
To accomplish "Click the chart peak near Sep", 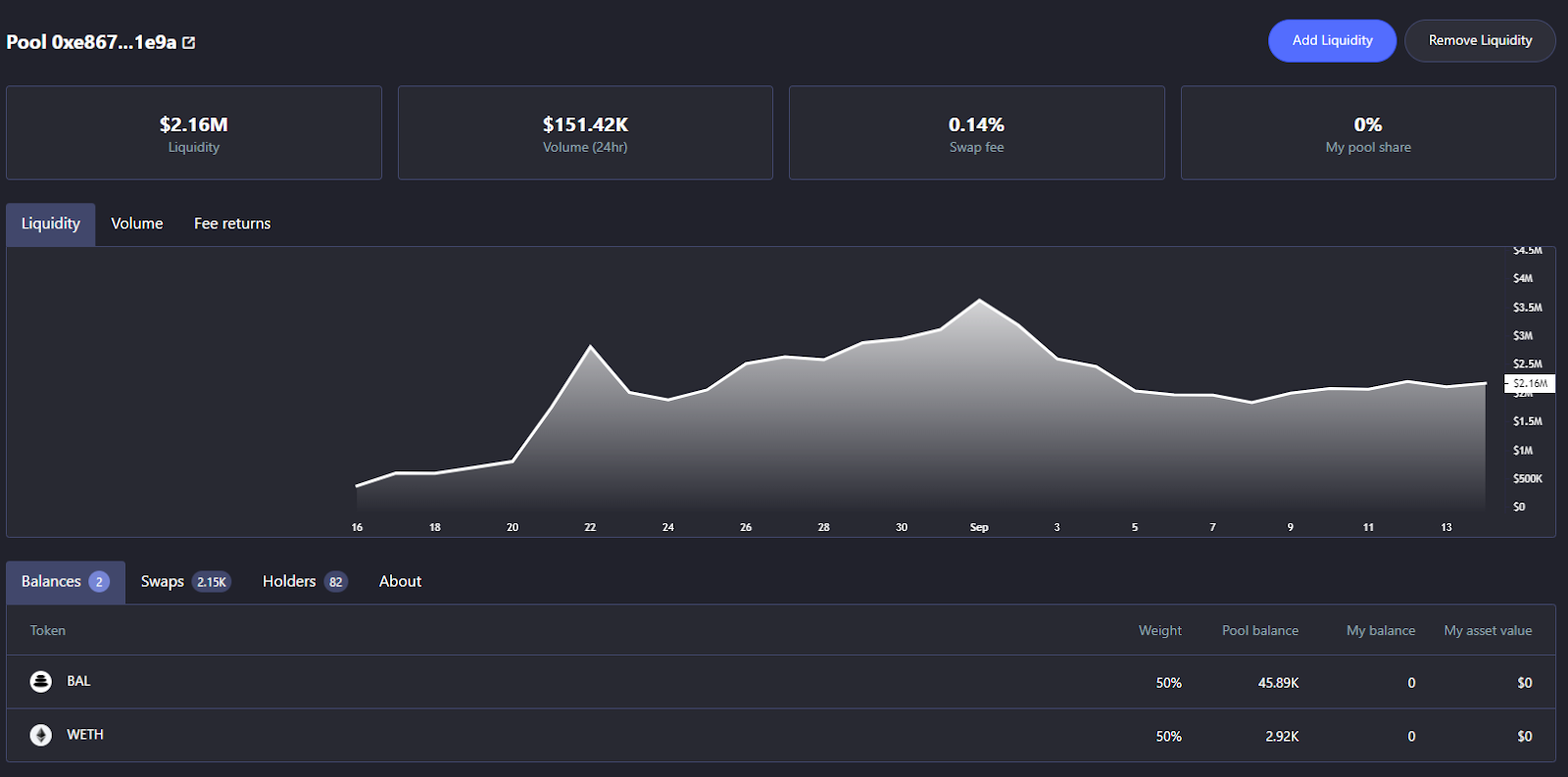I will pyautogui.click(x=979, y=301).
